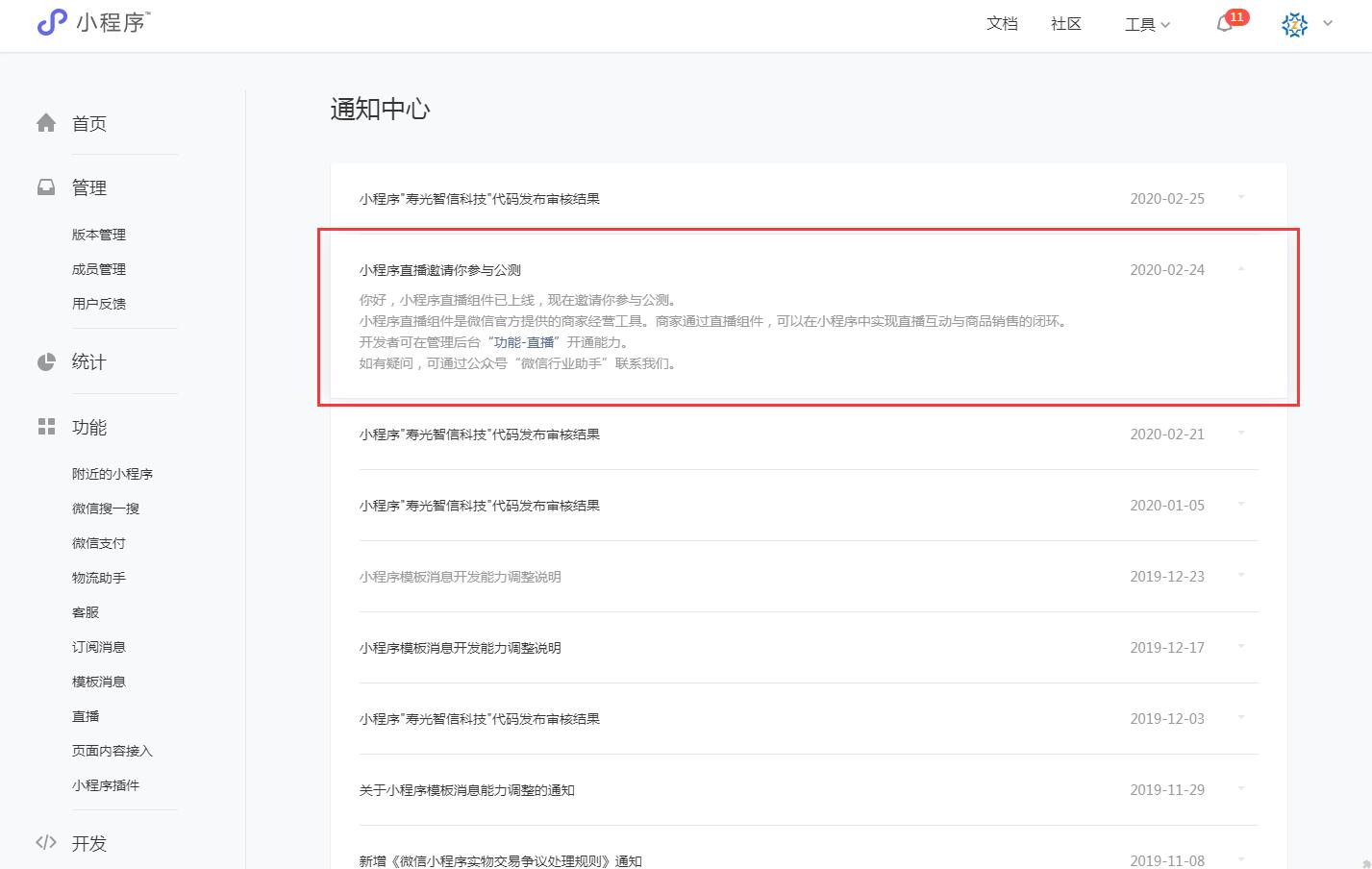The image size is (1372, 869).
Task: Expand the 2019-12-23 notification arrow
Action: click(x=1241, y=575)
